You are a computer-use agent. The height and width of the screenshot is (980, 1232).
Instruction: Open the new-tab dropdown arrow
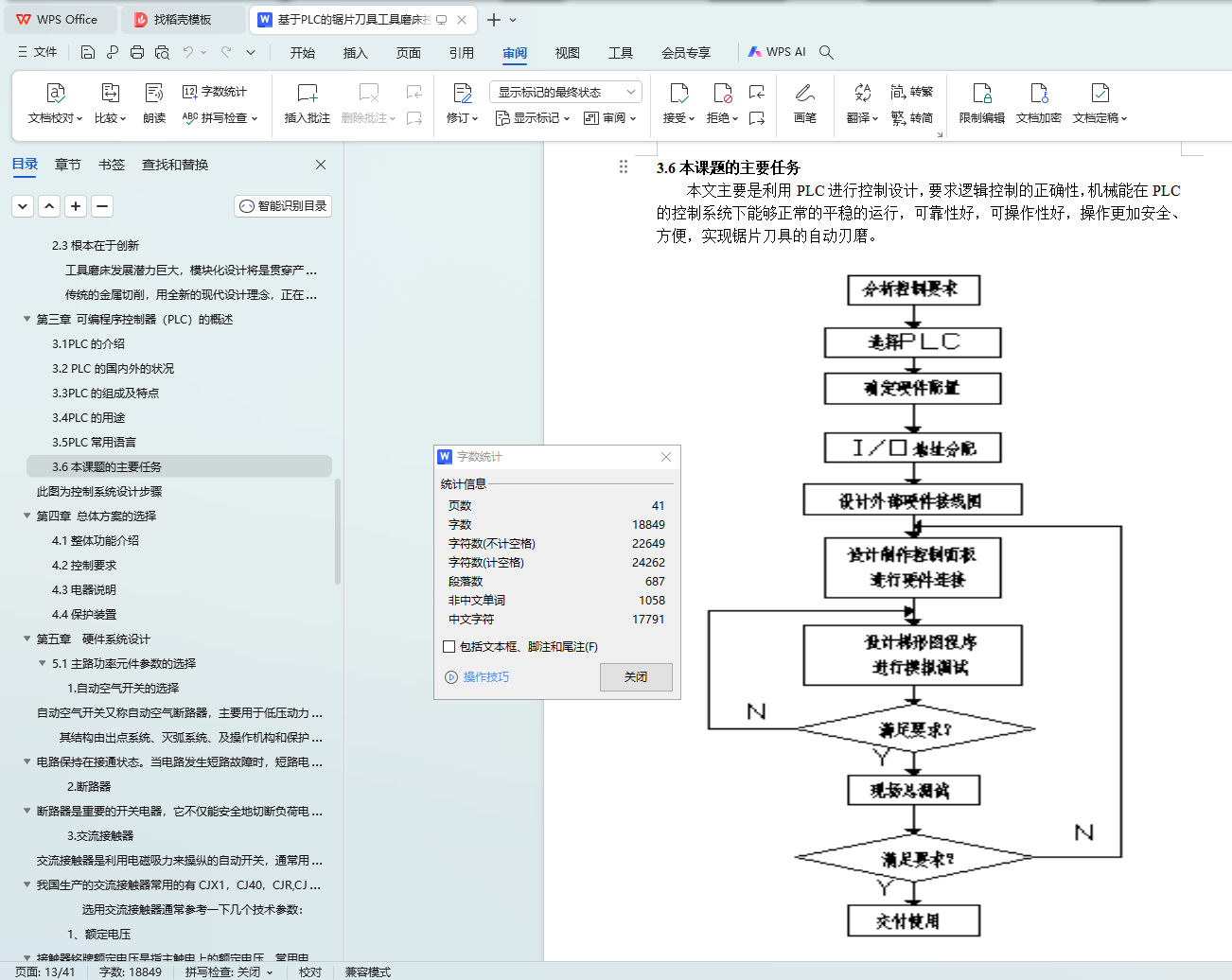coord(513,20)
